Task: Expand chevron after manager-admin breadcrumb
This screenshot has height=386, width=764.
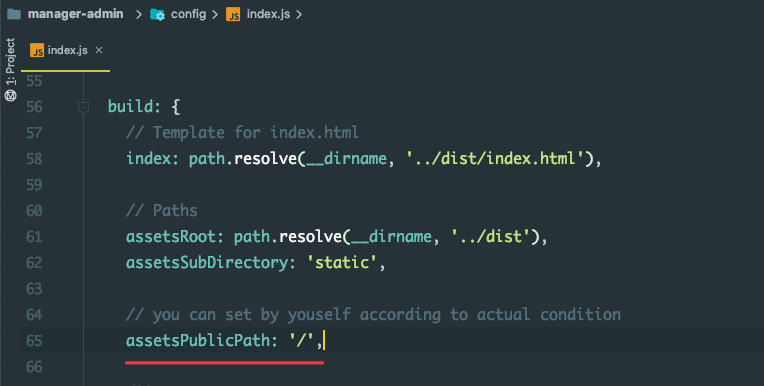Action: (x=138, y=15)
